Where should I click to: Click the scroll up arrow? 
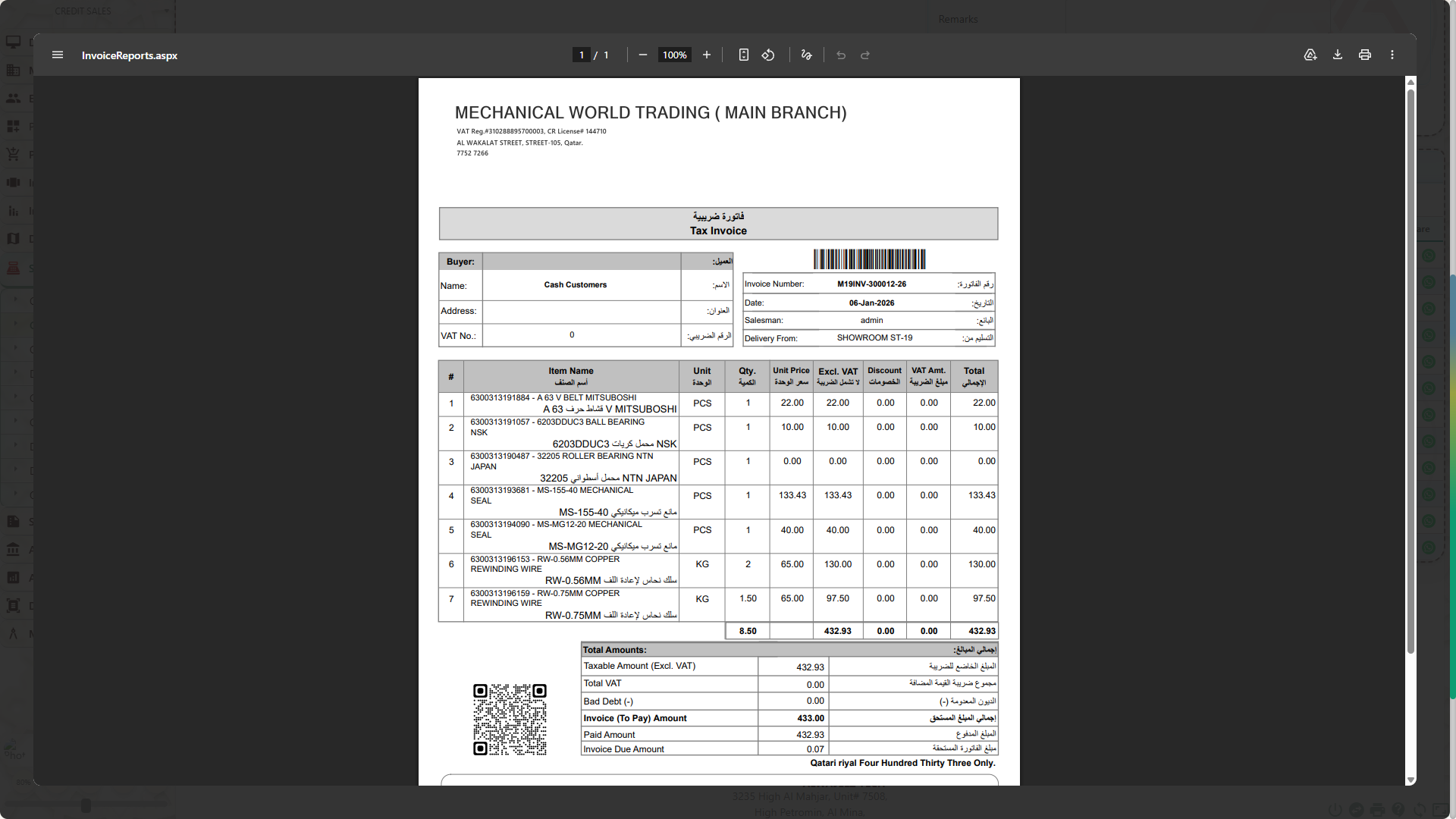1410,82
